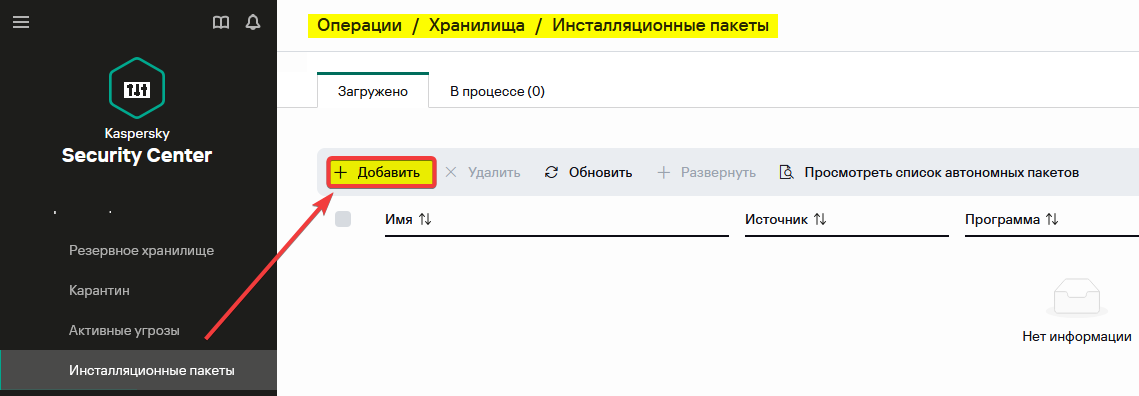Click the plus icon on Добавить

pos(340,173)
